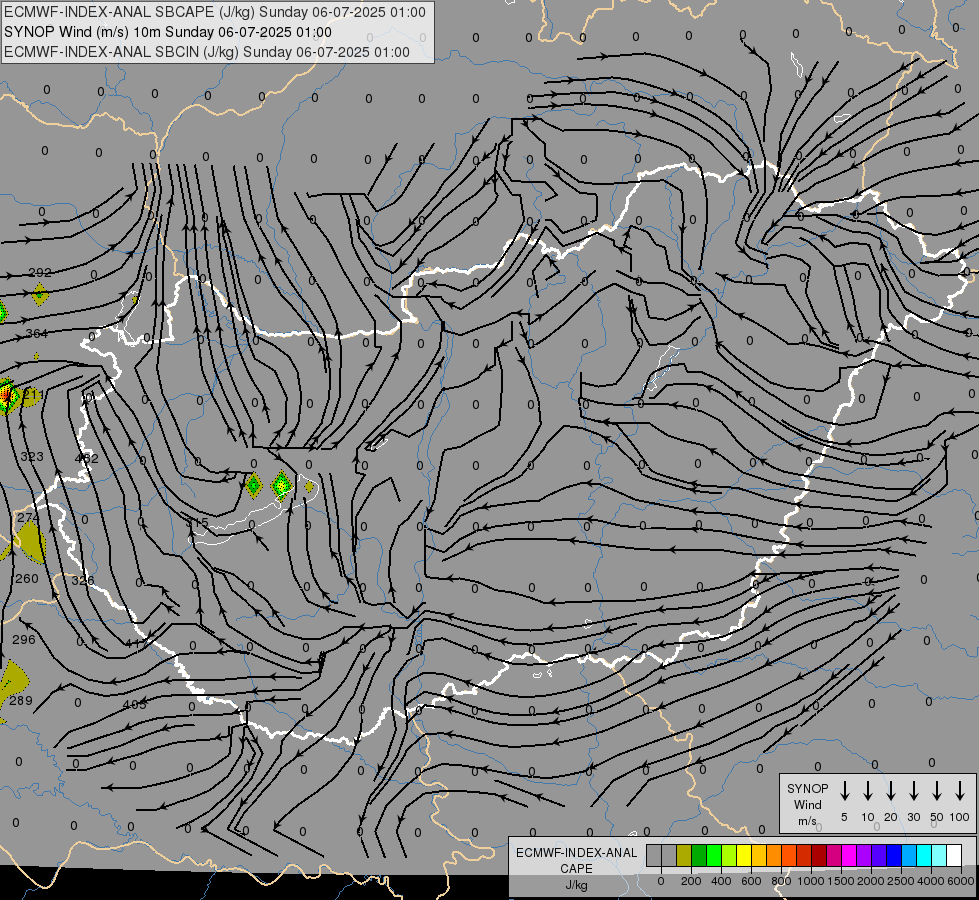Select the sky blue swatch in CAPE legend
This screenshot has width=979, height=900.
click(x=909, y=855)
